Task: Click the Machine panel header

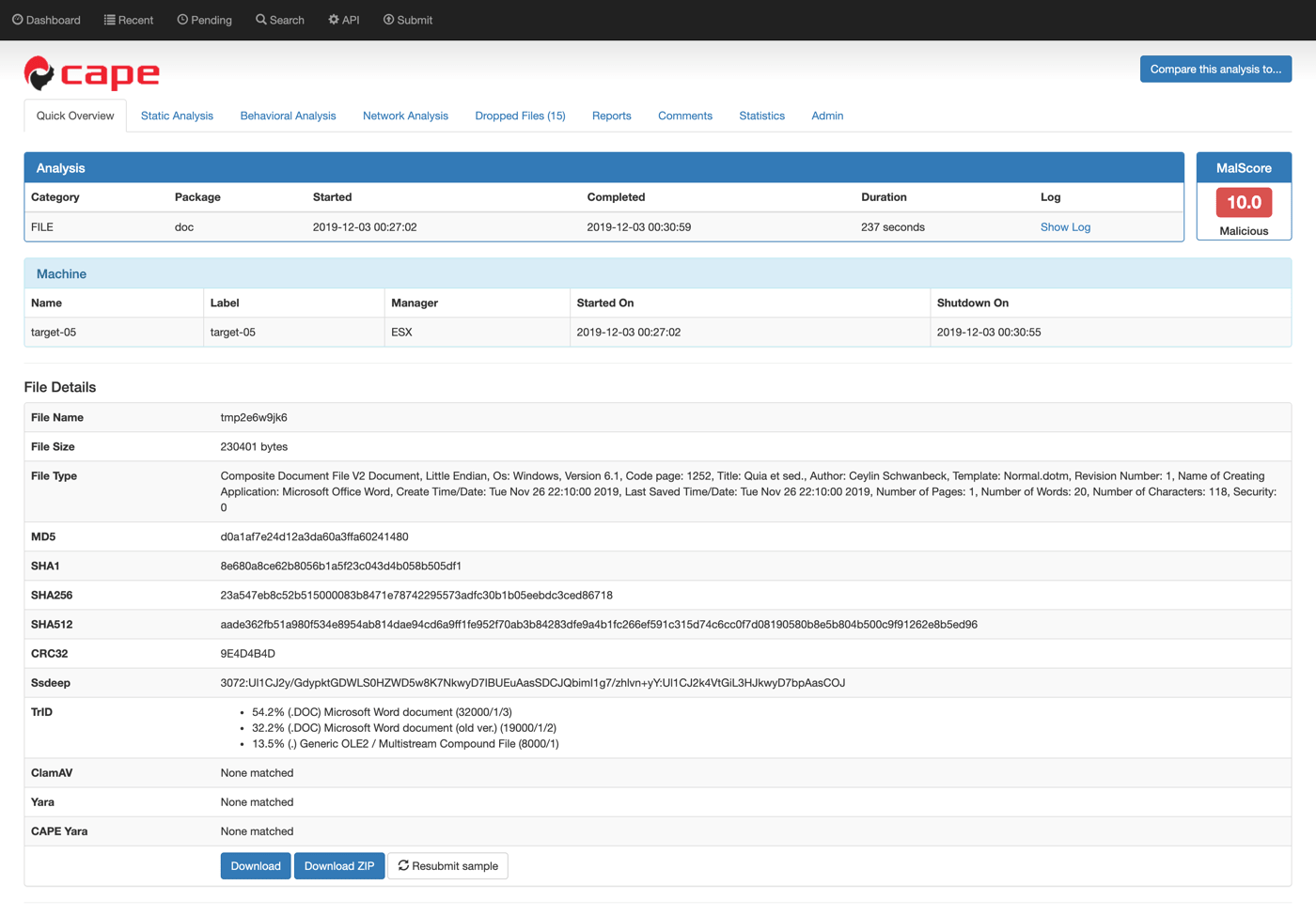Action: click(657, 273)
